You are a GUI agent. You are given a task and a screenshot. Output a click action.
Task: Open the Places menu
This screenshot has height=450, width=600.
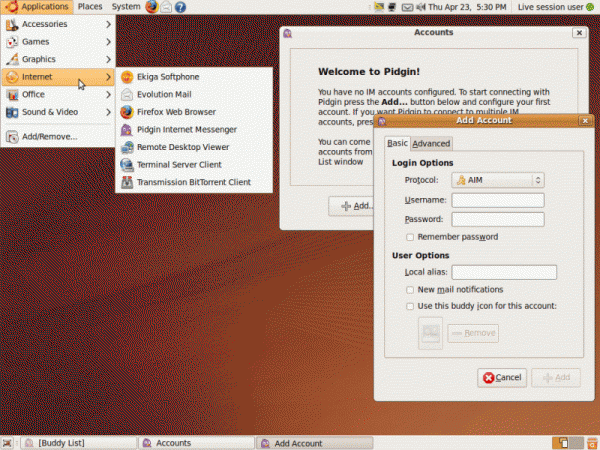(x=90, y=7)
